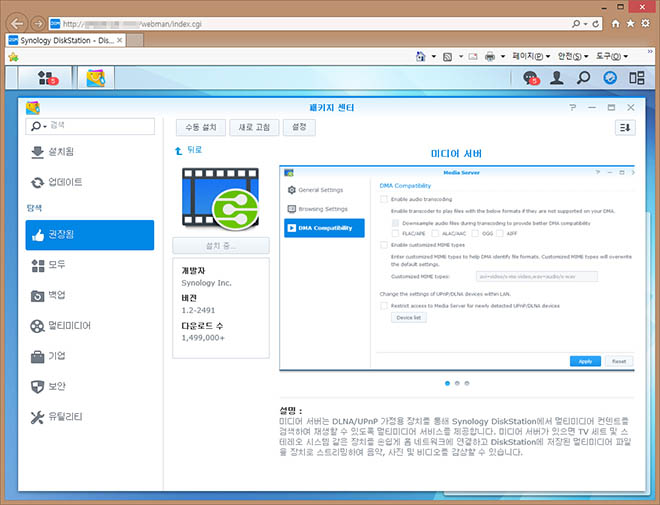Viewport: 660px width, 505px height.
Task: Open browser settings gear icon
Action: click(x=645, y=24)
